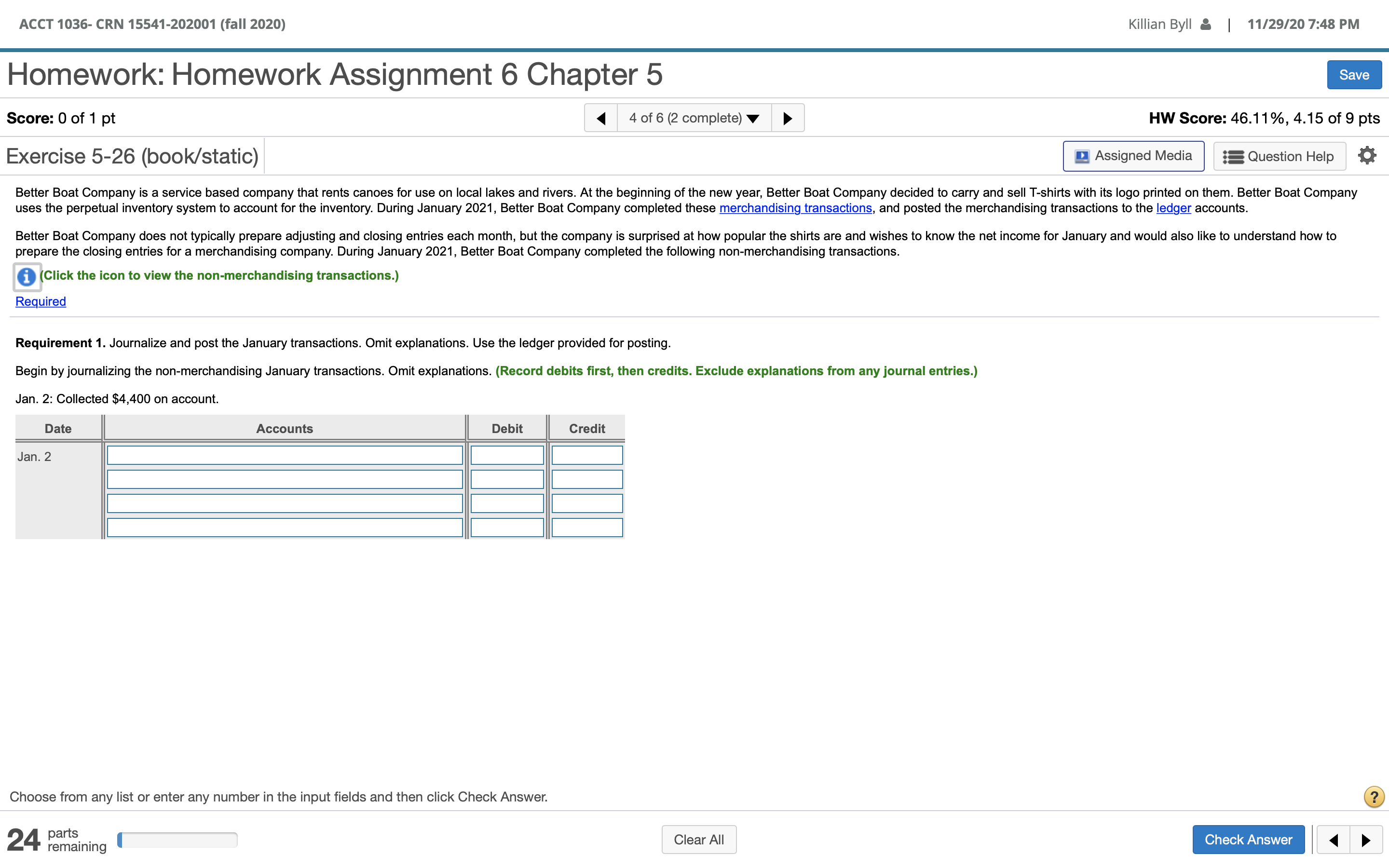Click the parts remaining progress bar

pyautogui.click(x=177, y=840)
